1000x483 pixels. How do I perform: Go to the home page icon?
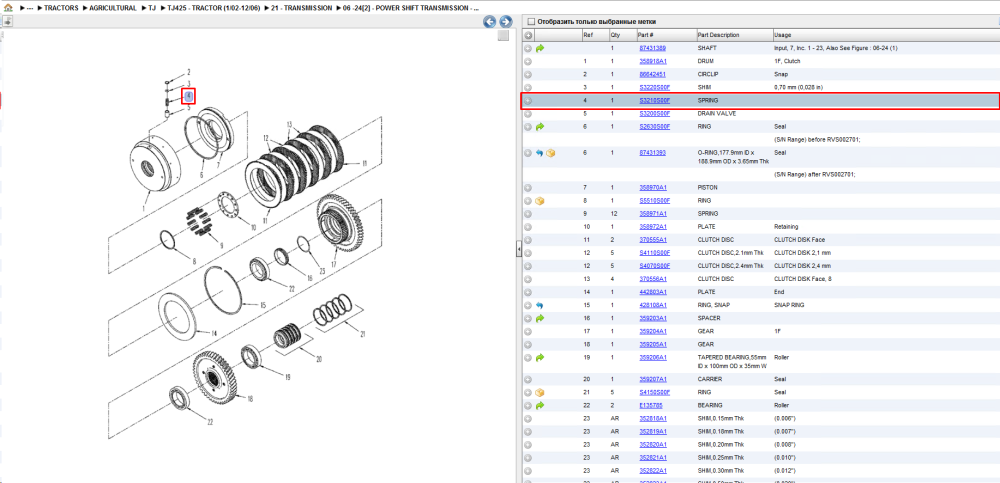tap(8, 8)
